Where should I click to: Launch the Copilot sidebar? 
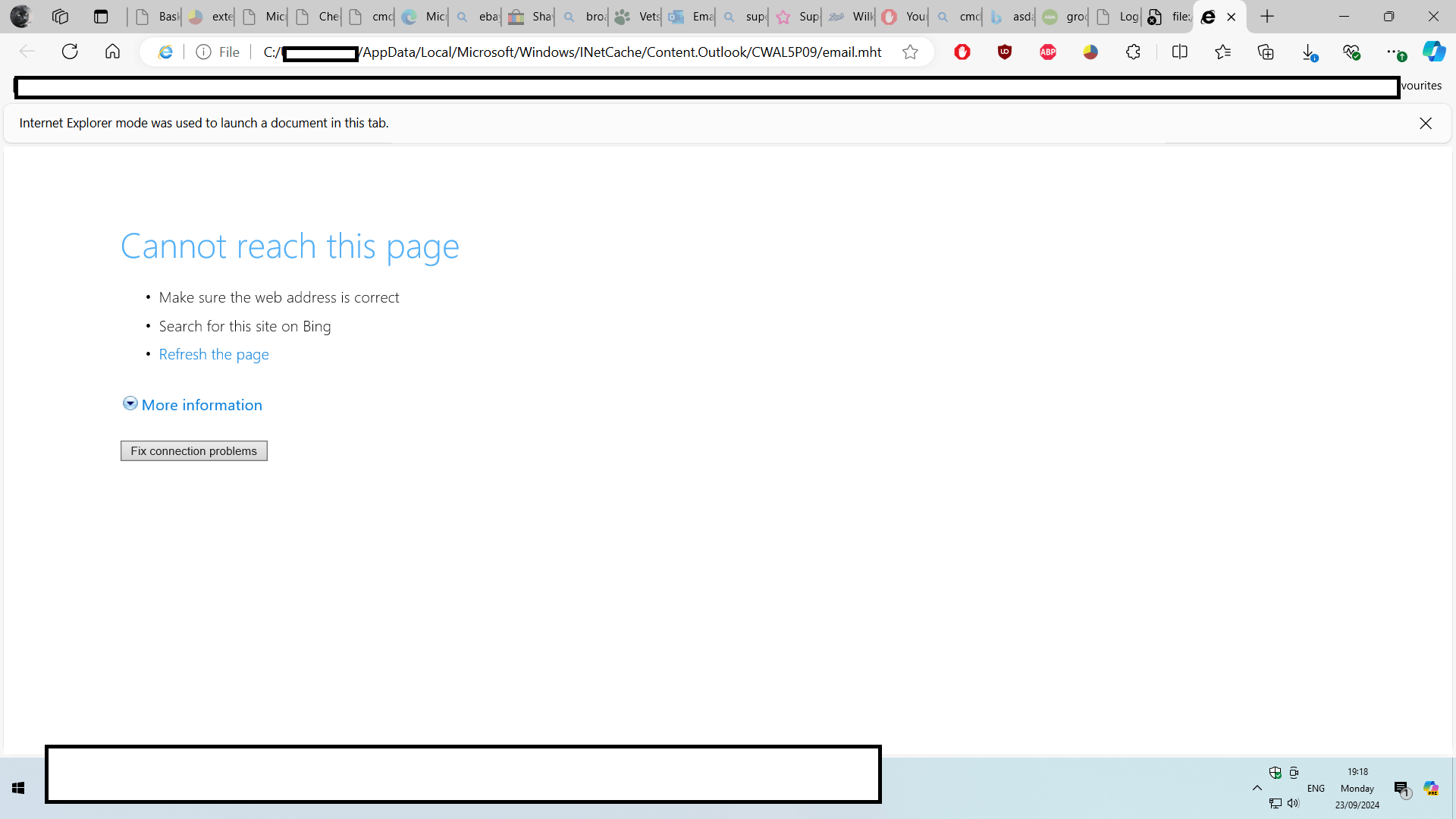pos(1433,52)
